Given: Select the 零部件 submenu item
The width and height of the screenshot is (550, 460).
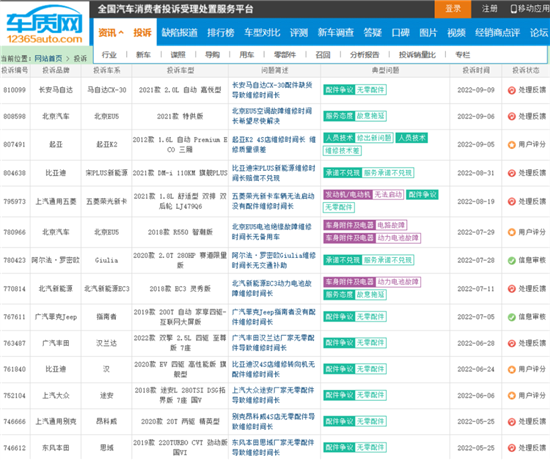Looking at the screenshot, I should point(285,55).
